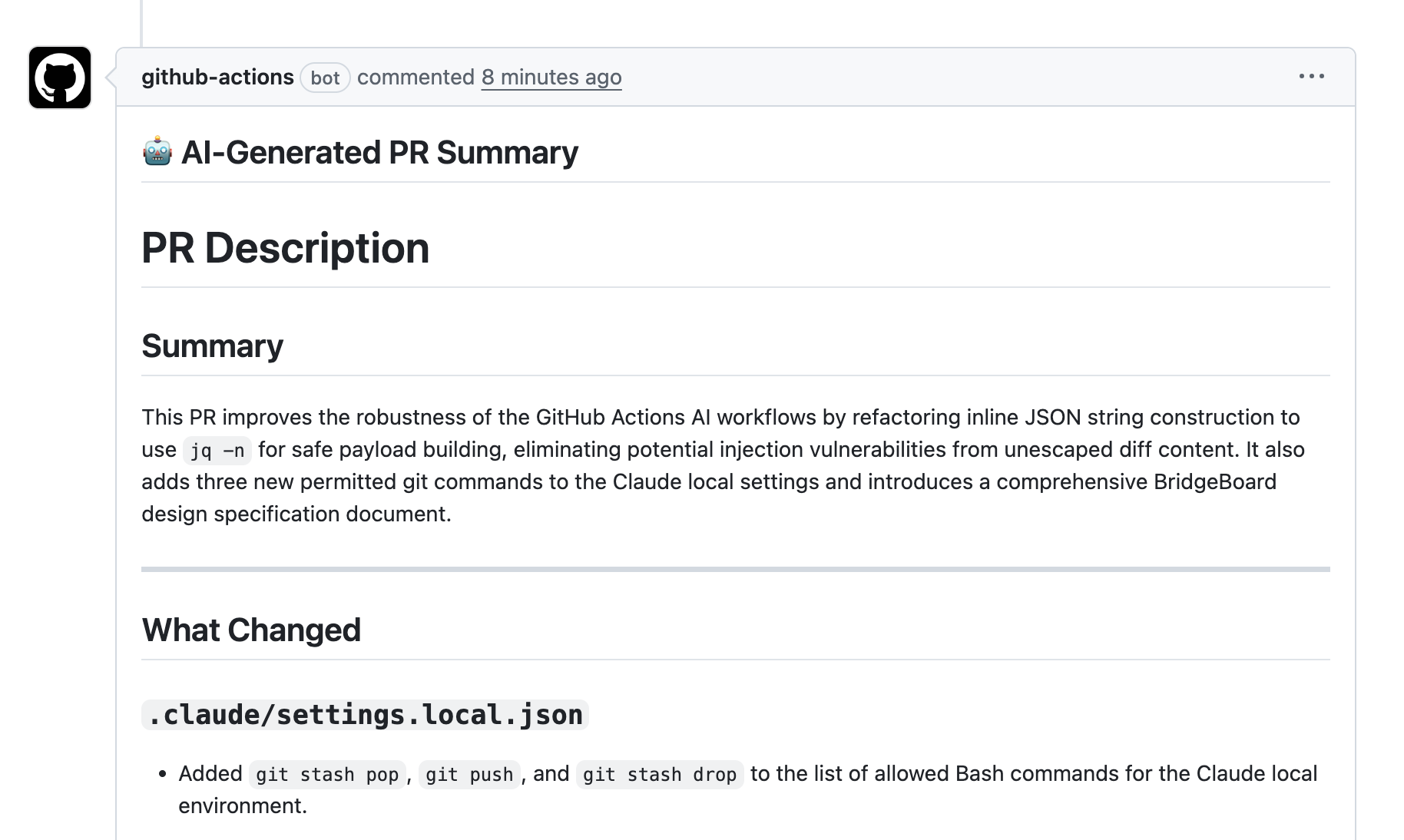Click the What Changed heading

click(x=251, y=630)
